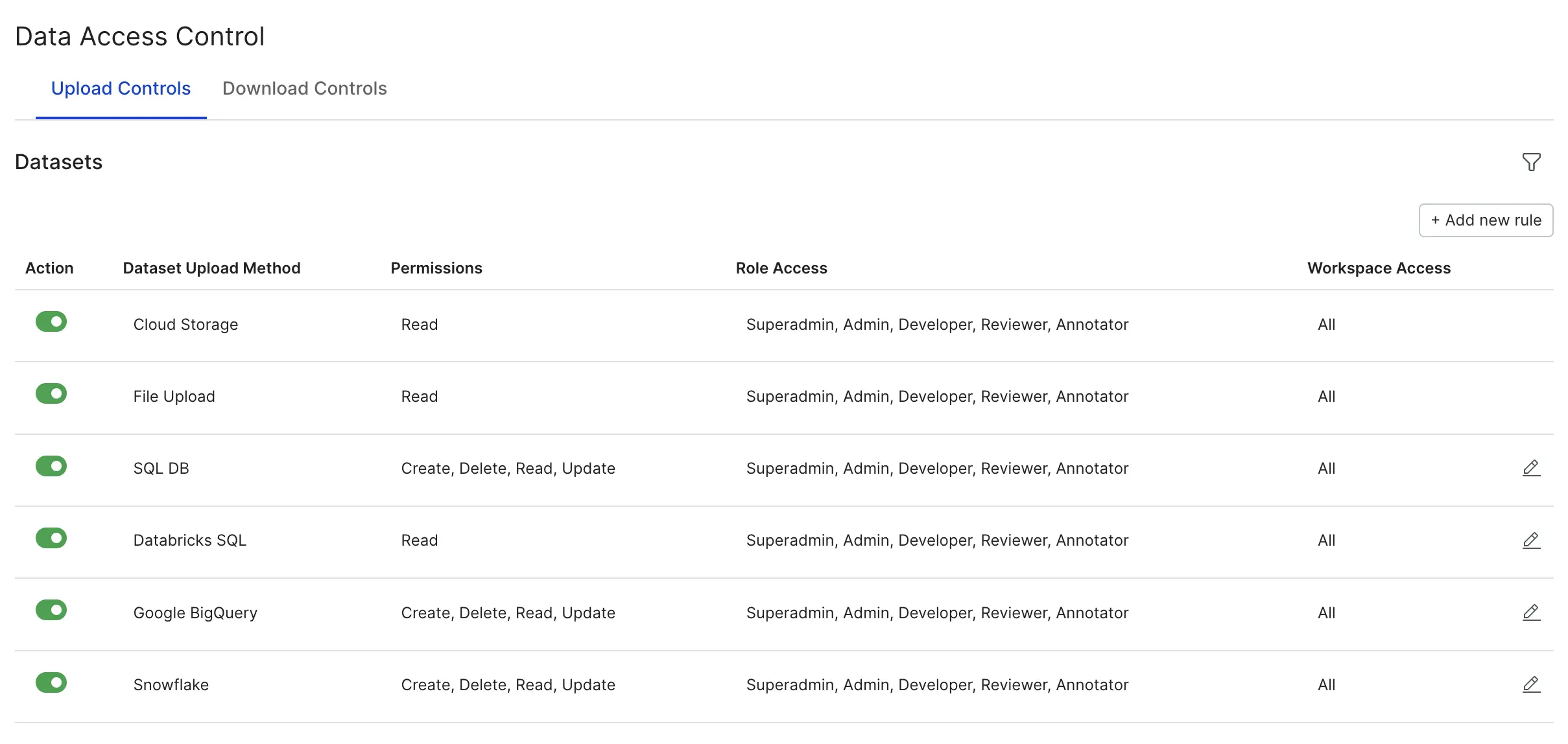The width and height of the screenshot is (1568, 744).
Task: Edit the SQL DB rule
Action: [1531, 468]
